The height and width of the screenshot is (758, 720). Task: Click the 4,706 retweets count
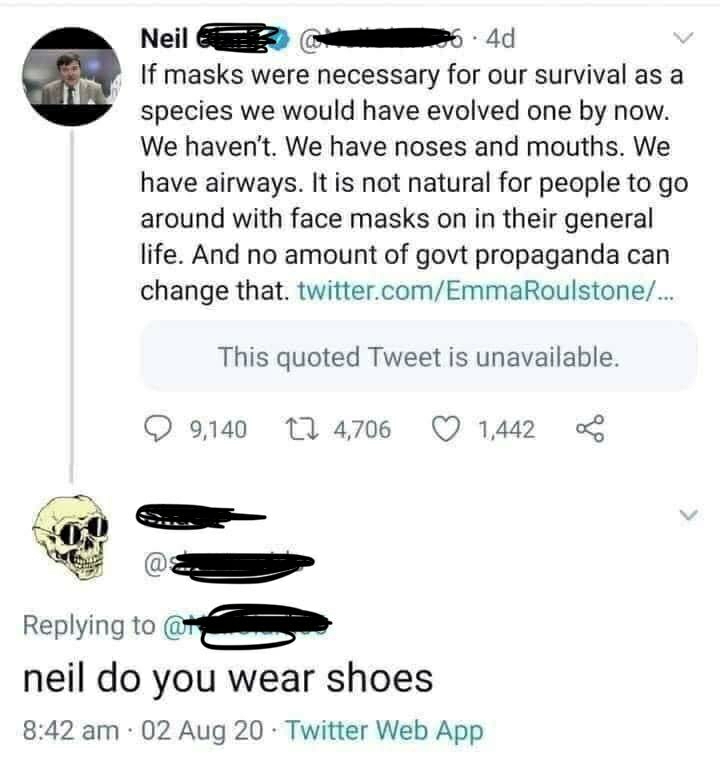(x=361, y=429)
